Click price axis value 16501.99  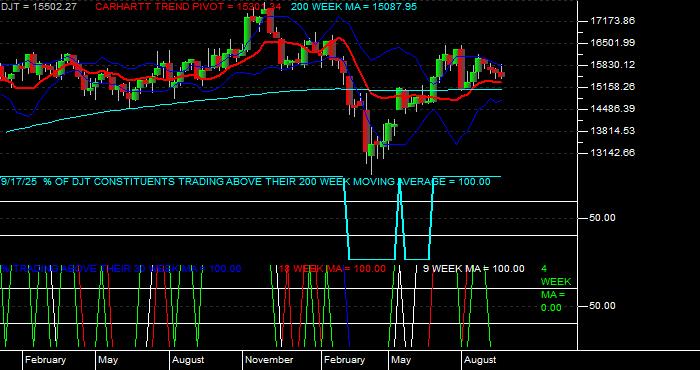(x=612, y=43)
